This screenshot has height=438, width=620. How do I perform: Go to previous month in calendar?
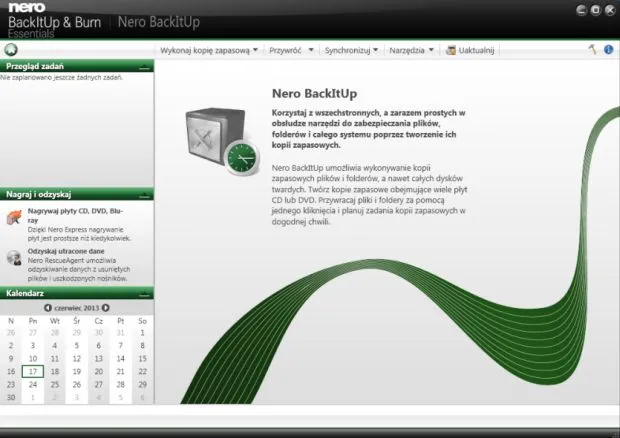[47, 308]
